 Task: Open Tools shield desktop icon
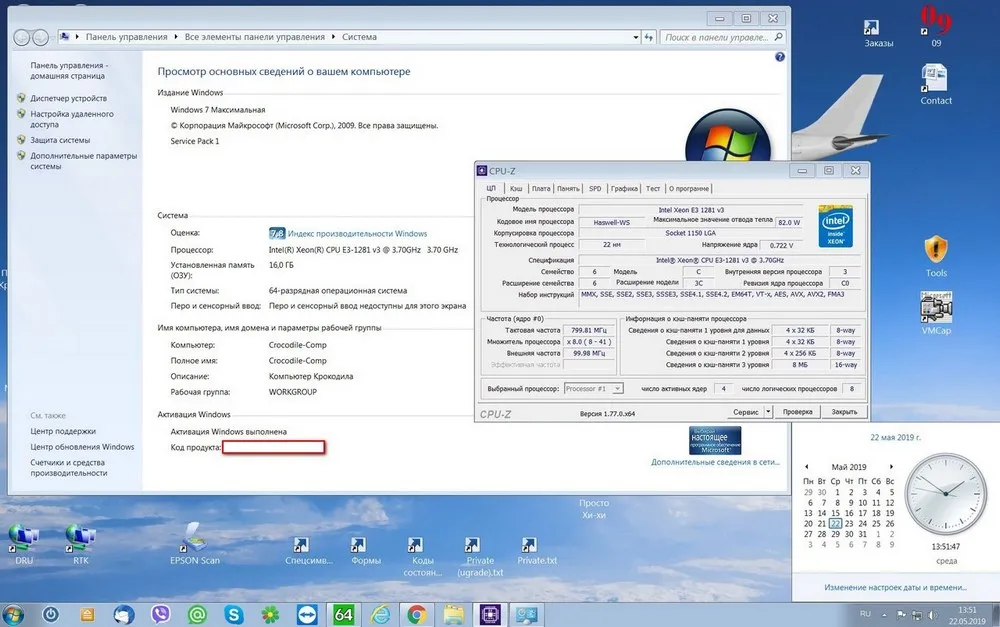click(936, 256)
